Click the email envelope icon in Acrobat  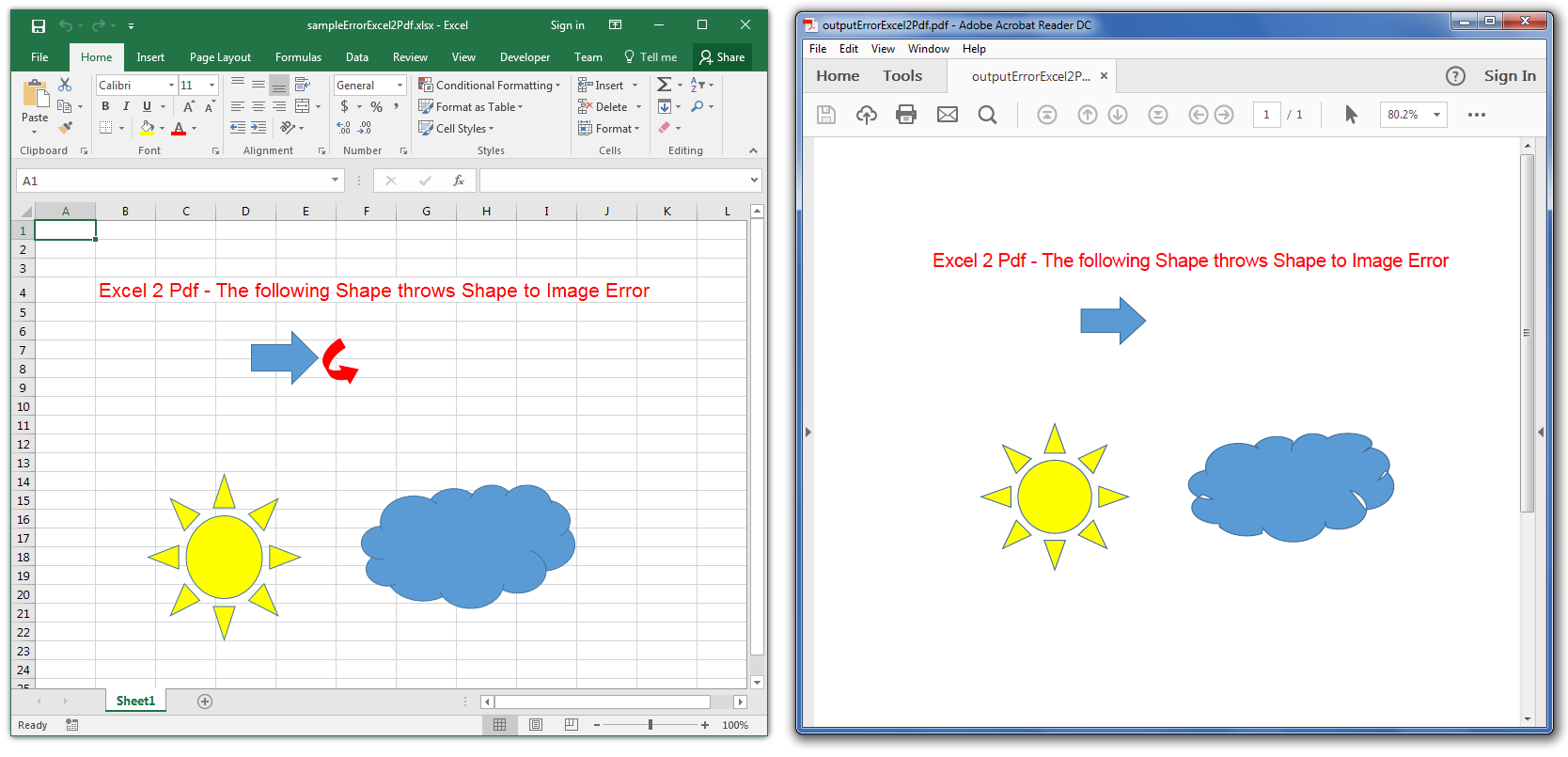[948, 115]
